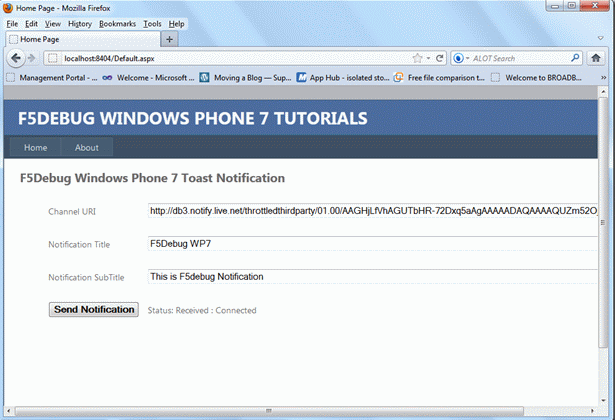Bookmark this page with the star icon
This screenshot has height=420, width=615.
417,58
